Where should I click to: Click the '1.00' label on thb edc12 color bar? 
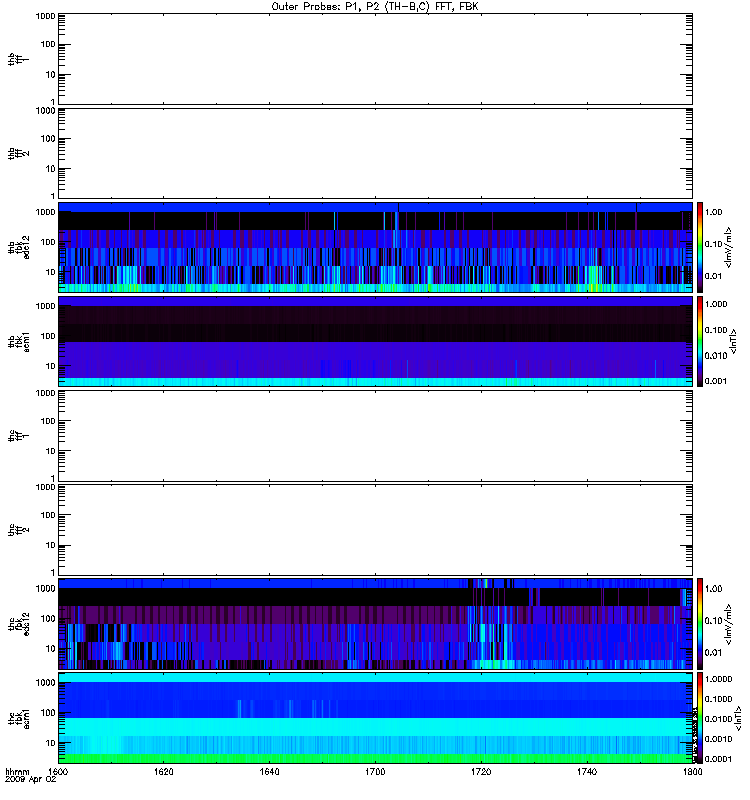713,212
